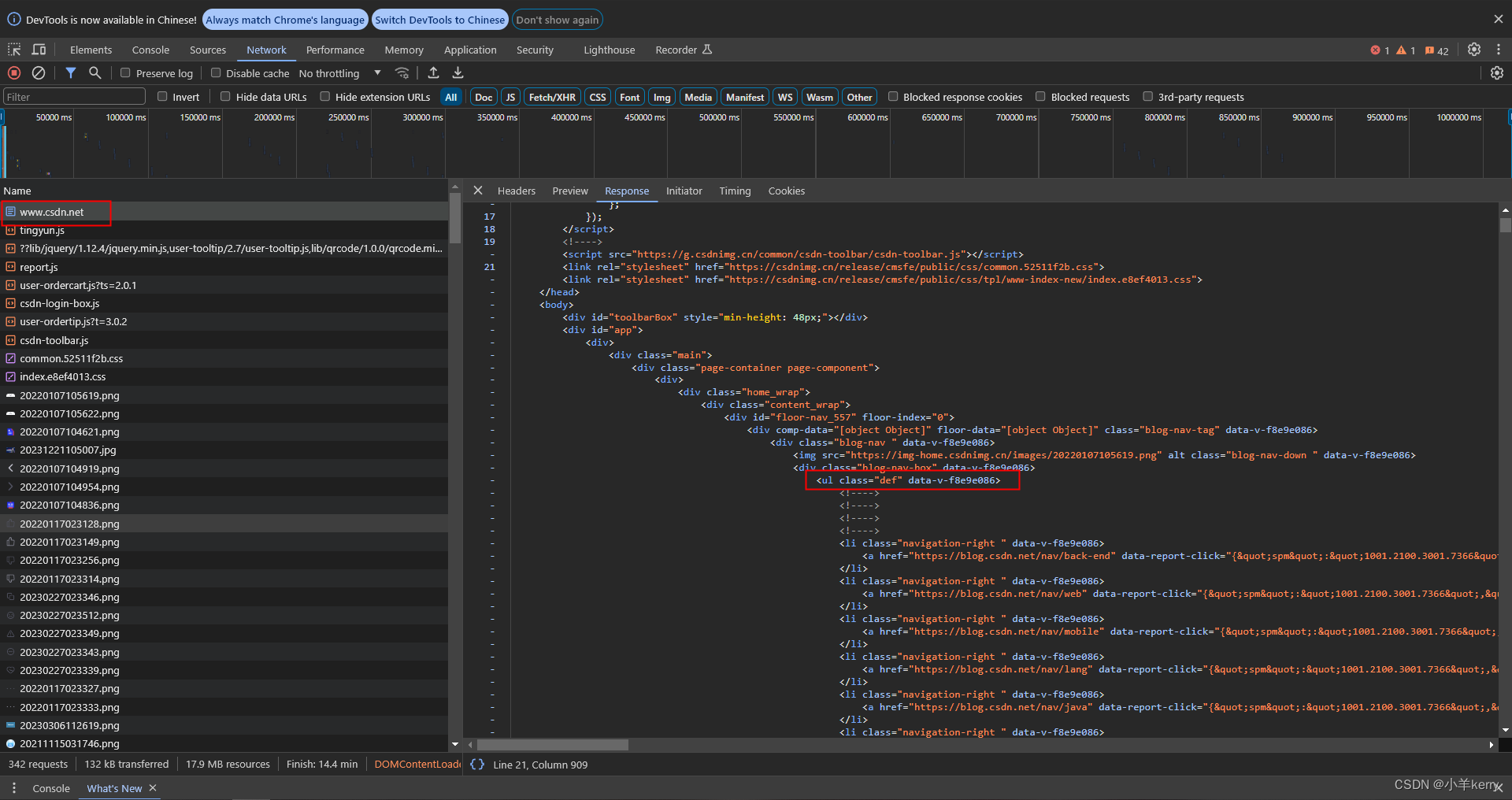1512x800 pixels.
Task: Open DevTools main settings gear
Action: coord(1474,50)
